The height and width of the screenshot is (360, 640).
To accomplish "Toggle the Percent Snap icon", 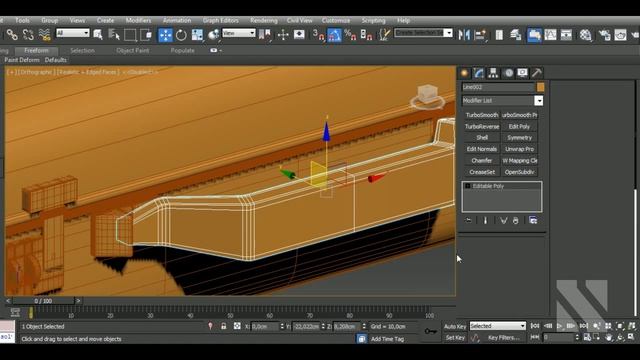I will [x=350, y=35].
